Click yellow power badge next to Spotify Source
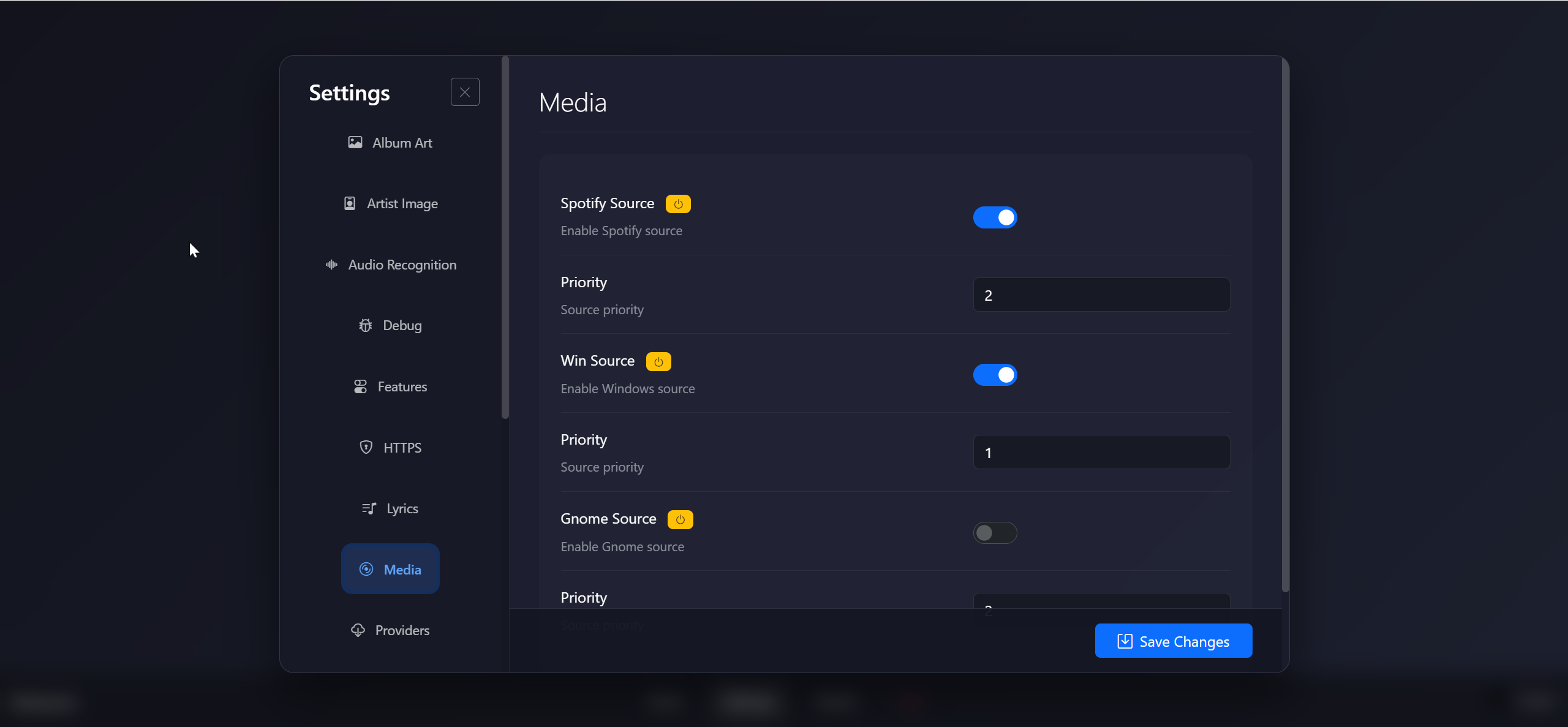This screenshot has width=1568, height=727. (x=678, y=204)
